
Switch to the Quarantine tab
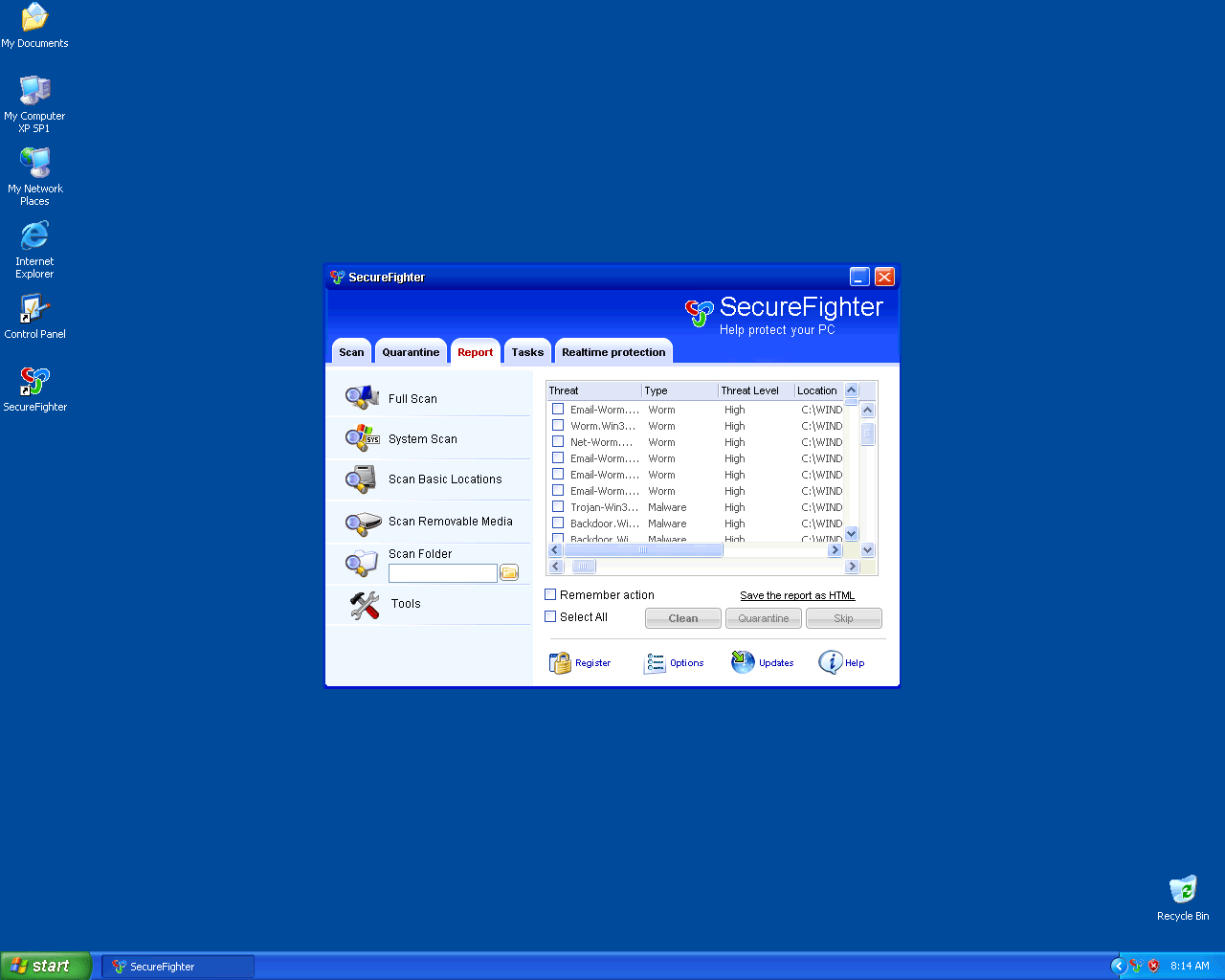pyautogui.click(x=411, y=352)
